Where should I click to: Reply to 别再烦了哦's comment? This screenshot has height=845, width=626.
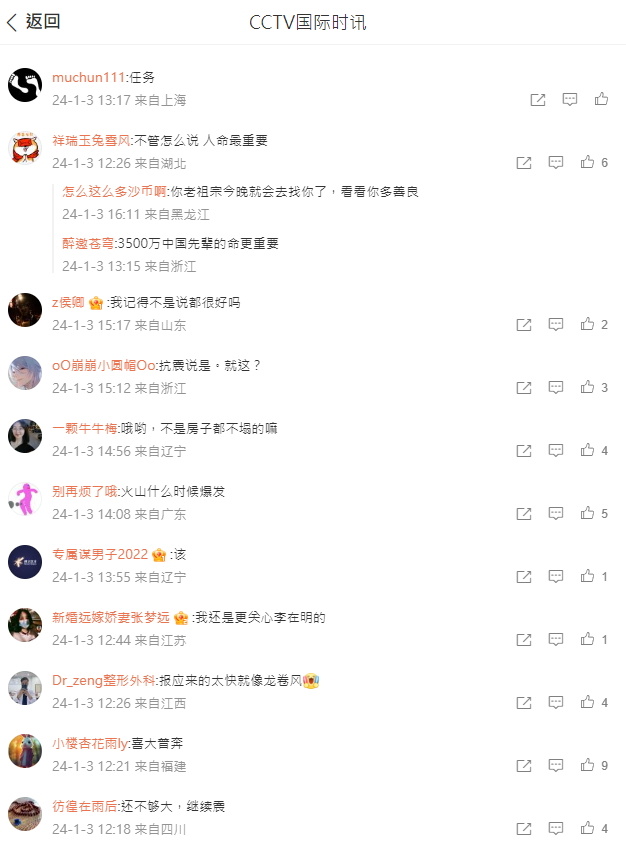[x=555, y=514]
